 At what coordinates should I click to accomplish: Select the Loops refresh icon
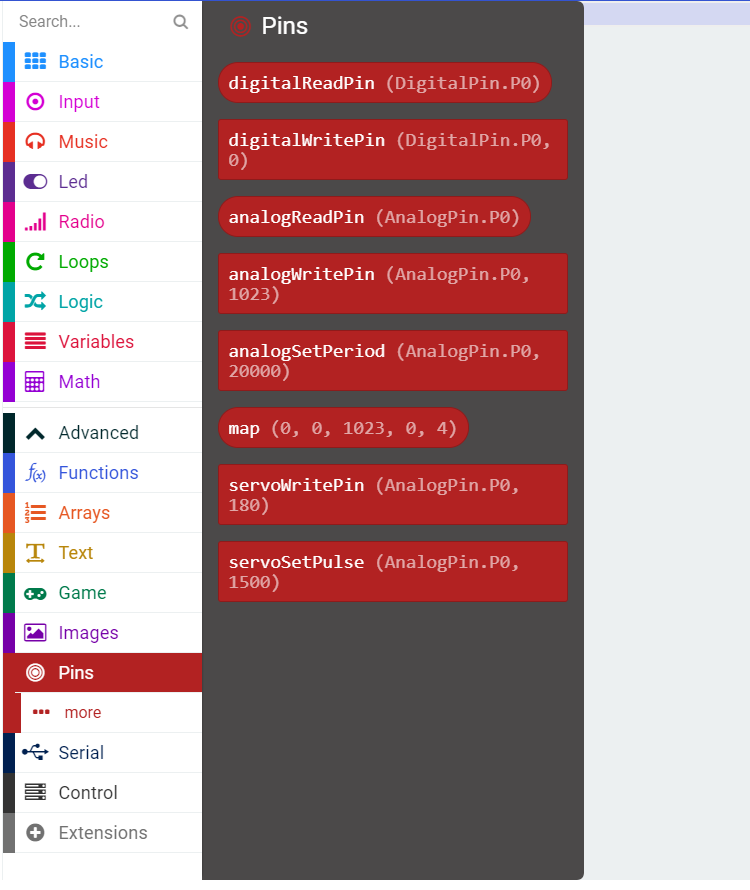pos(35,262)
